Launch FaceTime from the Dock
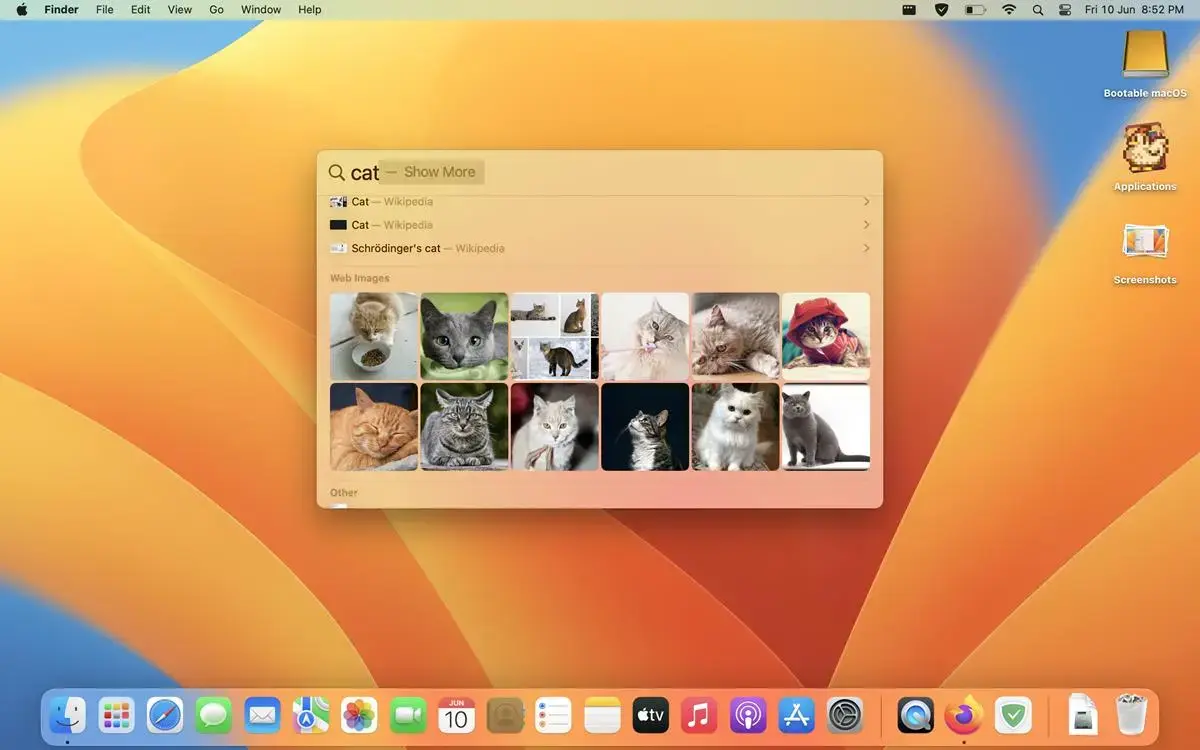 pyautogui.click(x=407, y=715)
